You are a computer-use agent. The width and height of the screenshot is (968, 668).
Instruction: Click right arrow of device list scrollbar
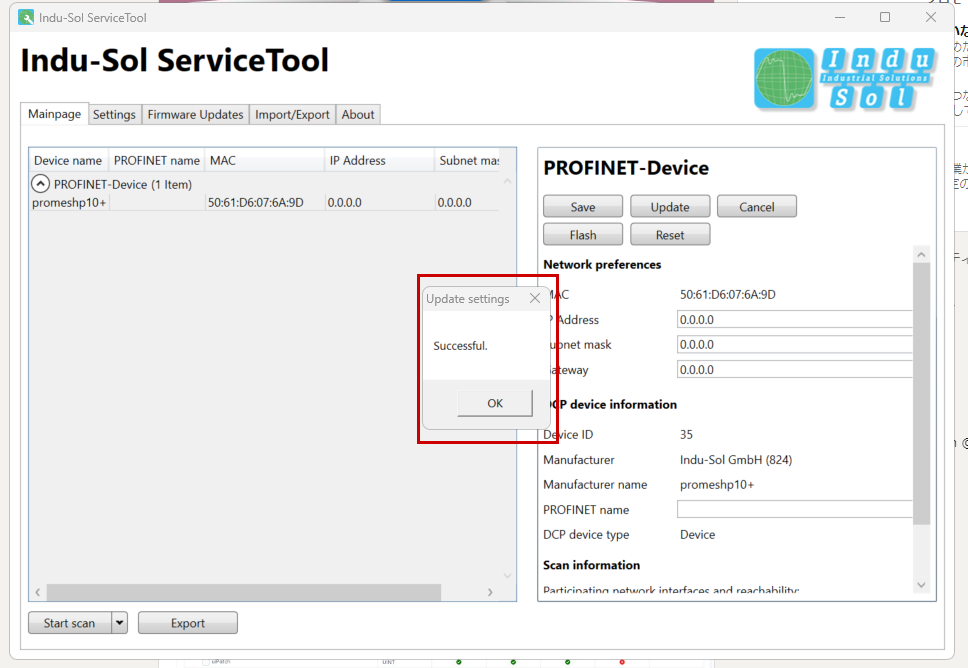[490, 592]
